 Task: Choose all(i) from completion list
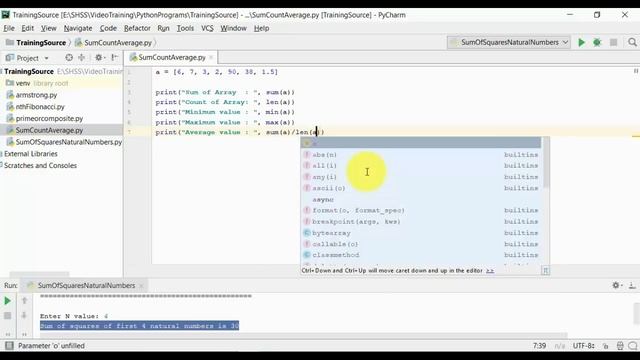pos(420,166)
